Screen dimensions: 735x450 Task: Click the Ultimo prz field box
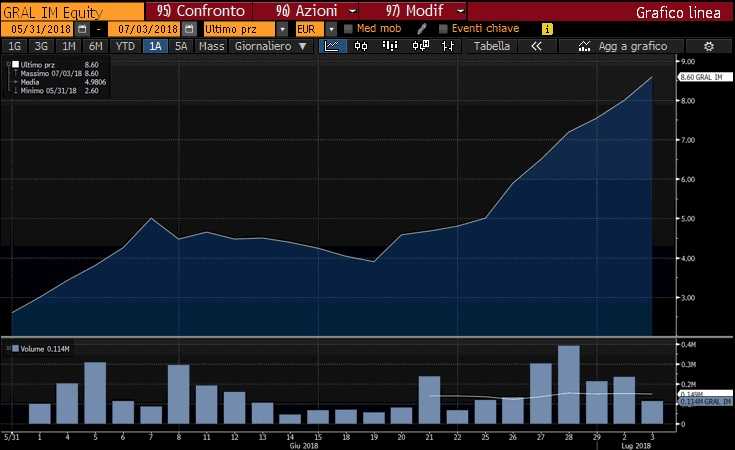tap(239, 29)
